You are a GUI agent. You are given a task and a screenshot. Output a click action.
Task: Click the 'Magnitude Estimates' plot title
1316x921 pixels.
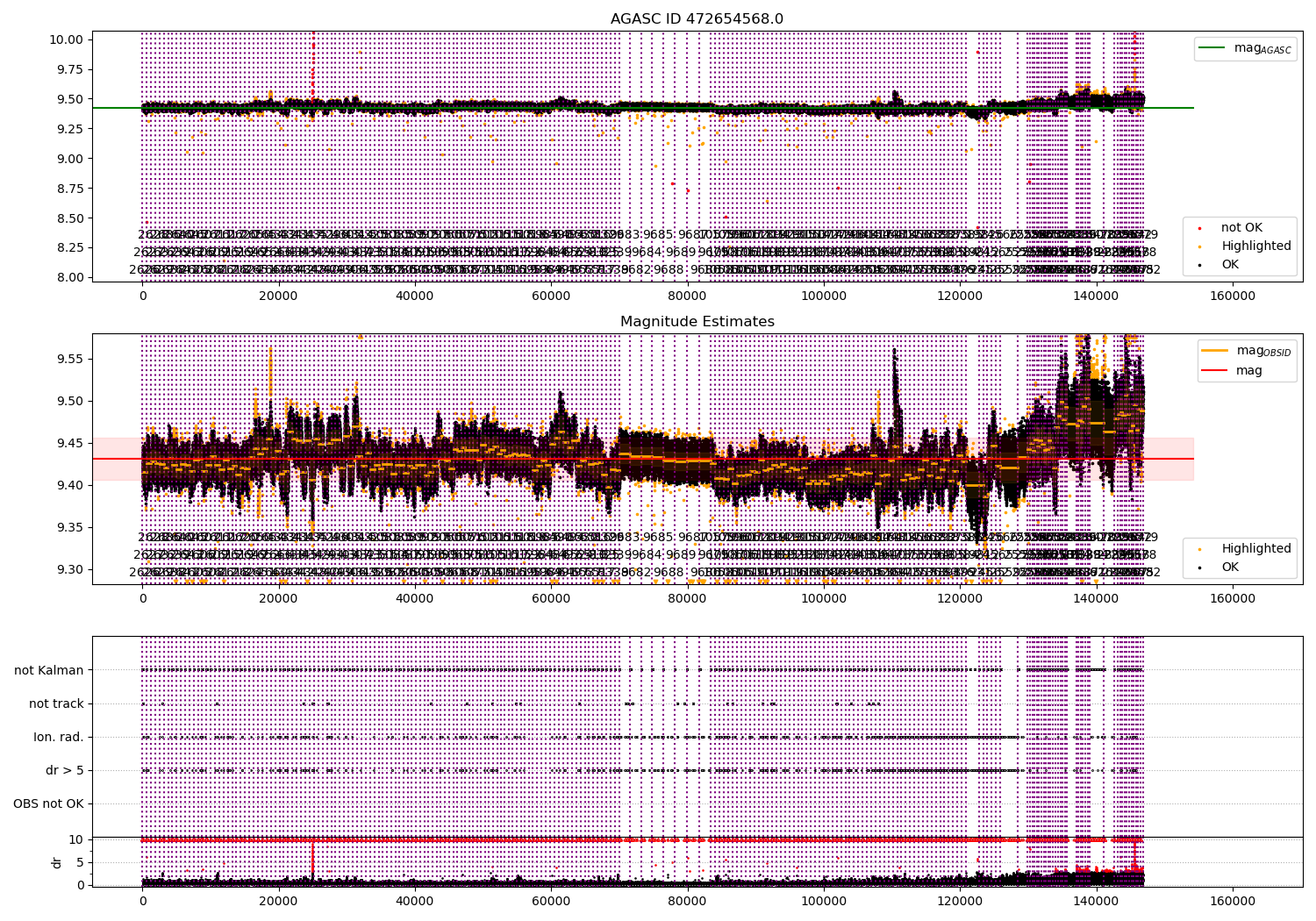click(697, 322)
